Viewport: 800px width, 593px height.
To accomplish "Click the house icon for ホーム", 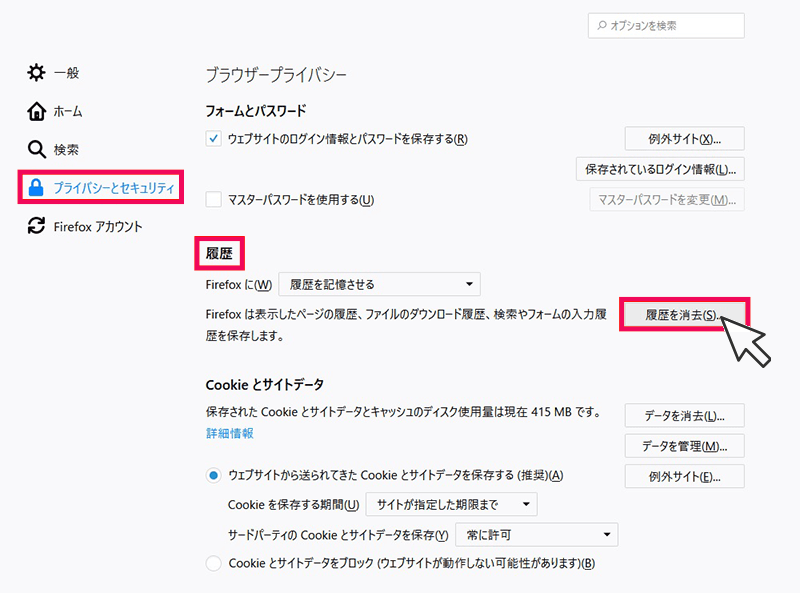I will tap(36, 111).
